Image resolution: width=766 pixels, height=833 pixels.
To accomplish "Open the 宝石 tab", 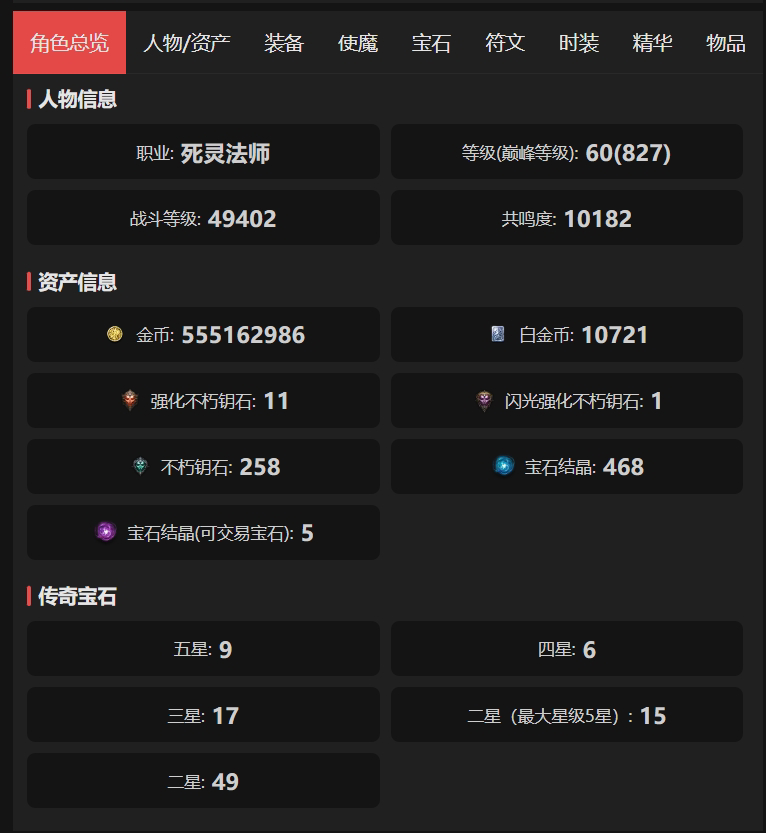I will (431, 42).
